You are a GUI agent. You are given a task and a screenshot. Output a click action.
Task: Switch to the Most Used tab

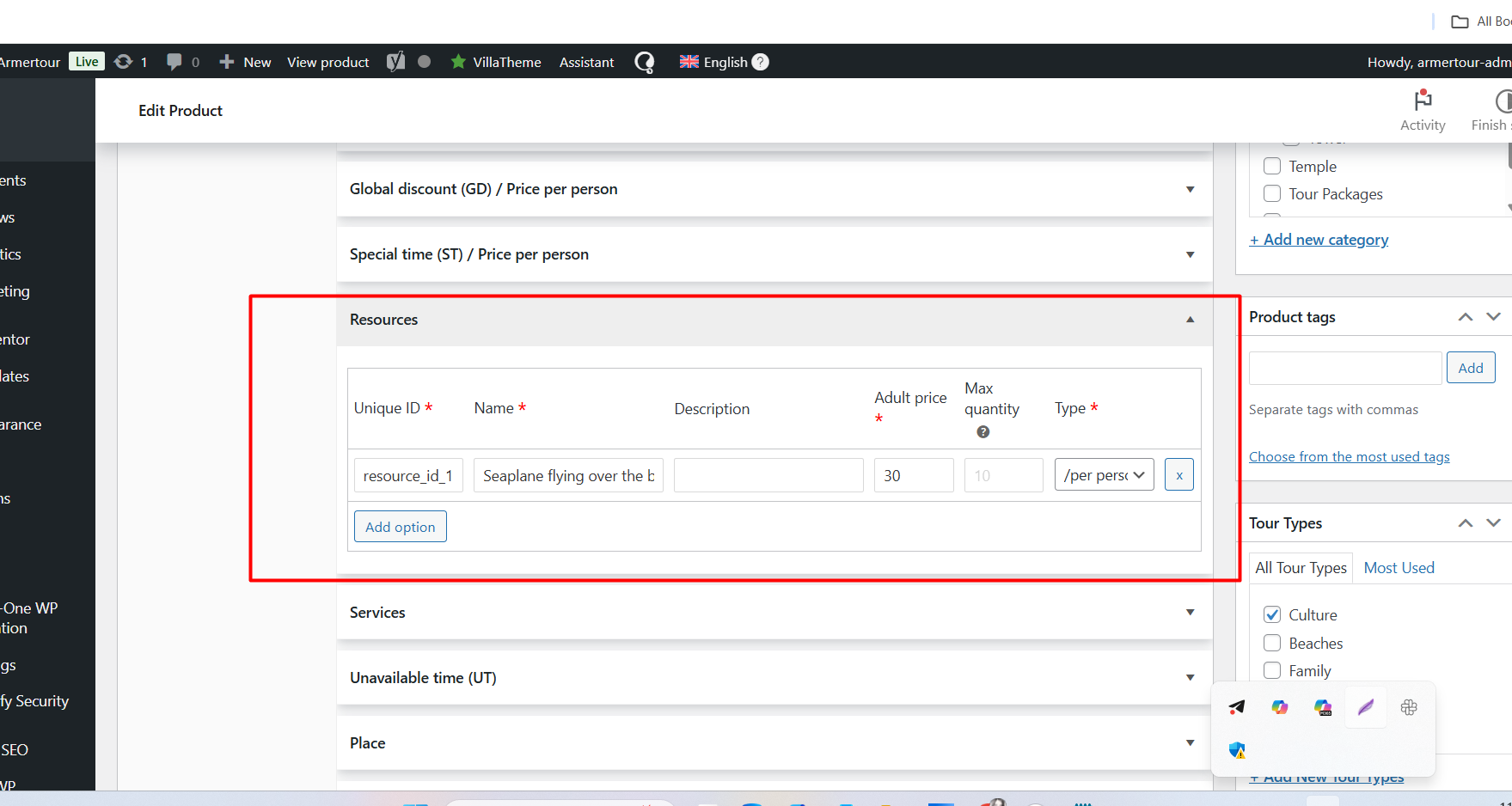click(1399, 568)
